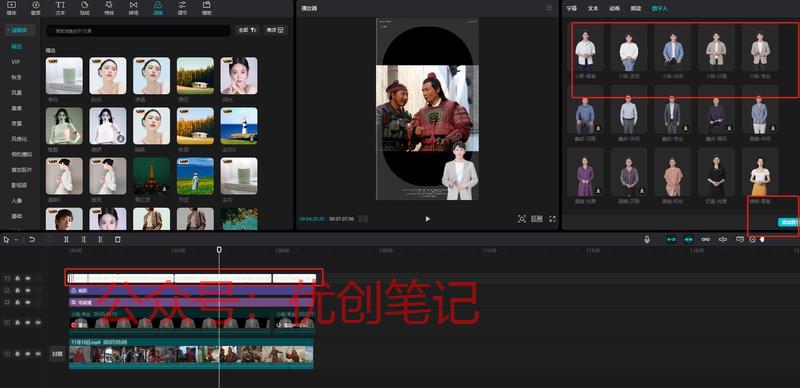Switch to the 数字人 tab
The image size is (800, 388).
659,9
